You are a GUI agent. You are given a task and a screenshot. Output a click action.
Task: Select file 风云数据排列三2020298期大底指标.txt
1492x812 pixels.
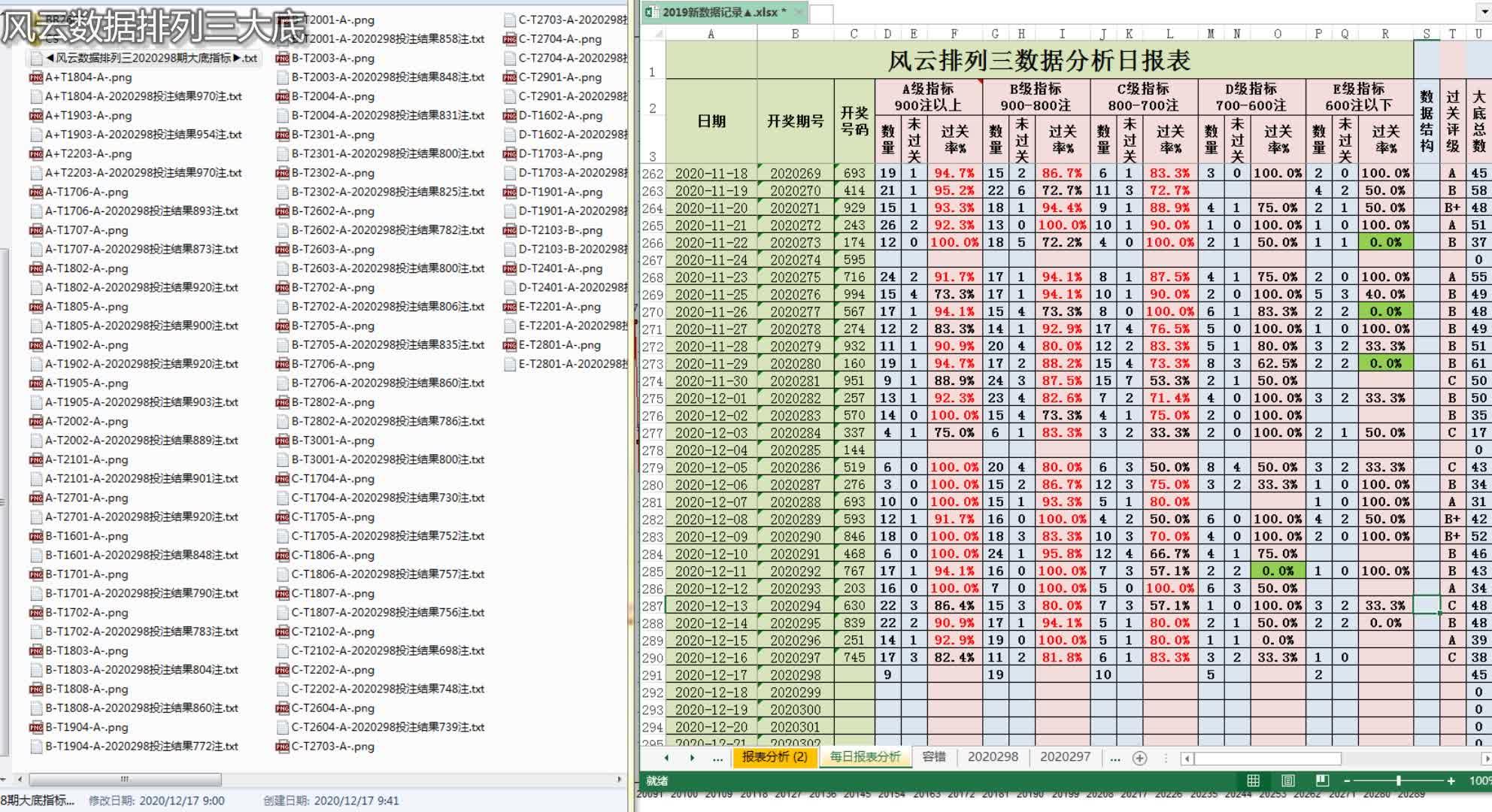(146, 58)
